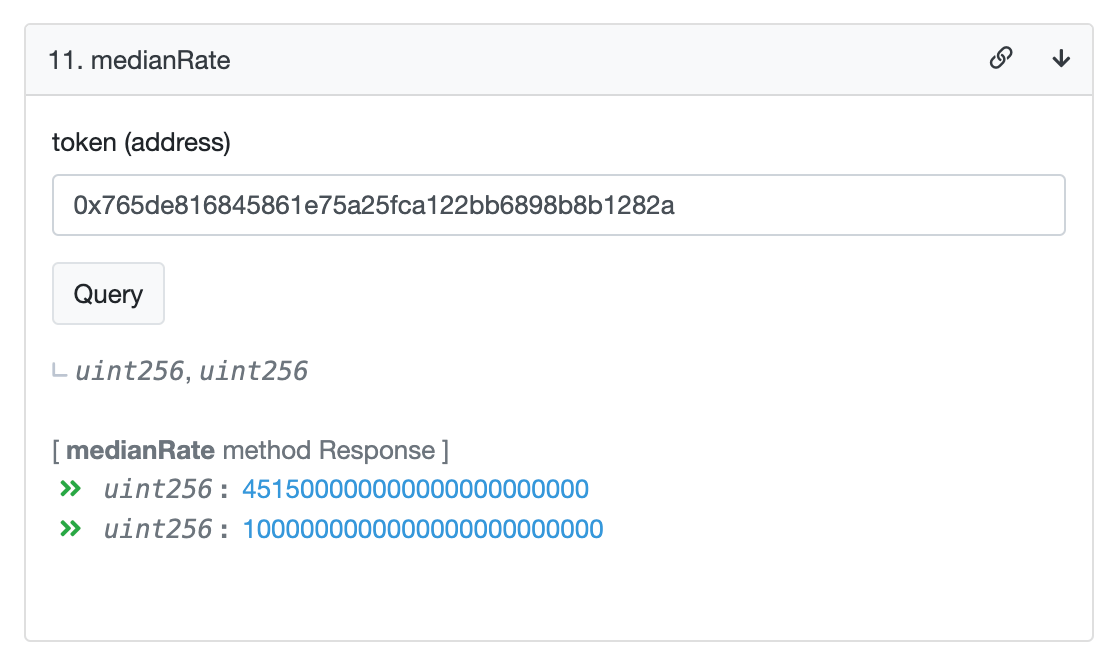Click the 11. medianRate header title

tap(139, 60)
